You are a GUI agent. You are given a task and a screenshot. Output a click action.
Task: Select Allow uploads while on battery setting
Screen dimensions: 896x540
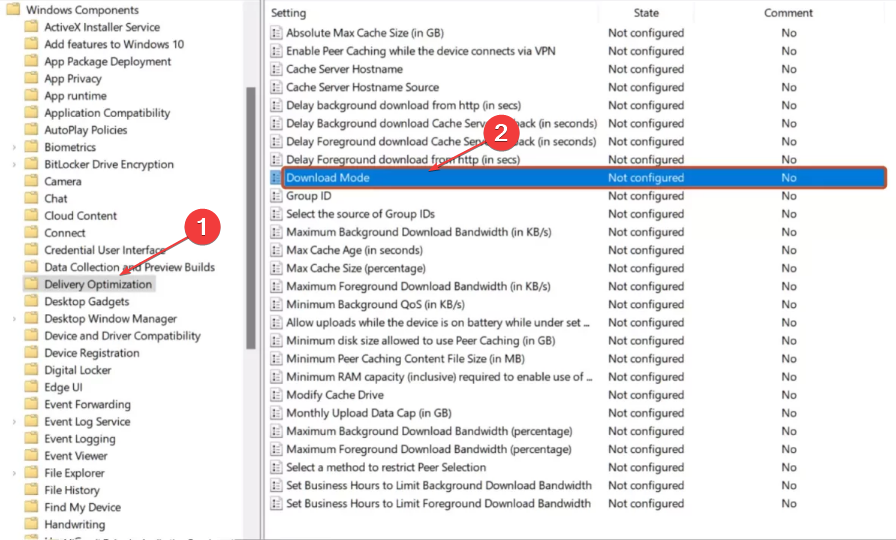pos(438,322)
